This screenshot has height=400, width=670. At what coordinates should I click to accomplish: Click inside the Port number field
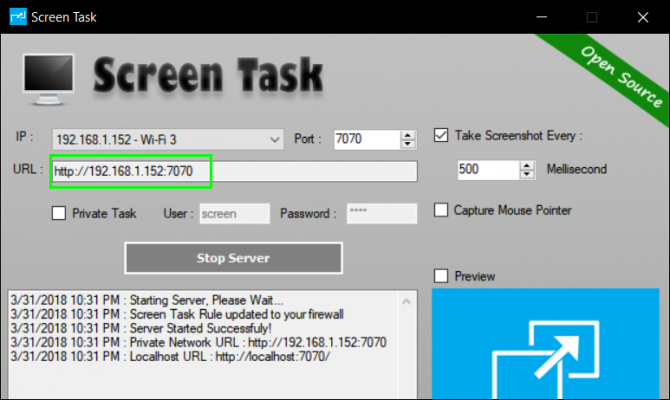pyautogui.click(x=367, y=139)
